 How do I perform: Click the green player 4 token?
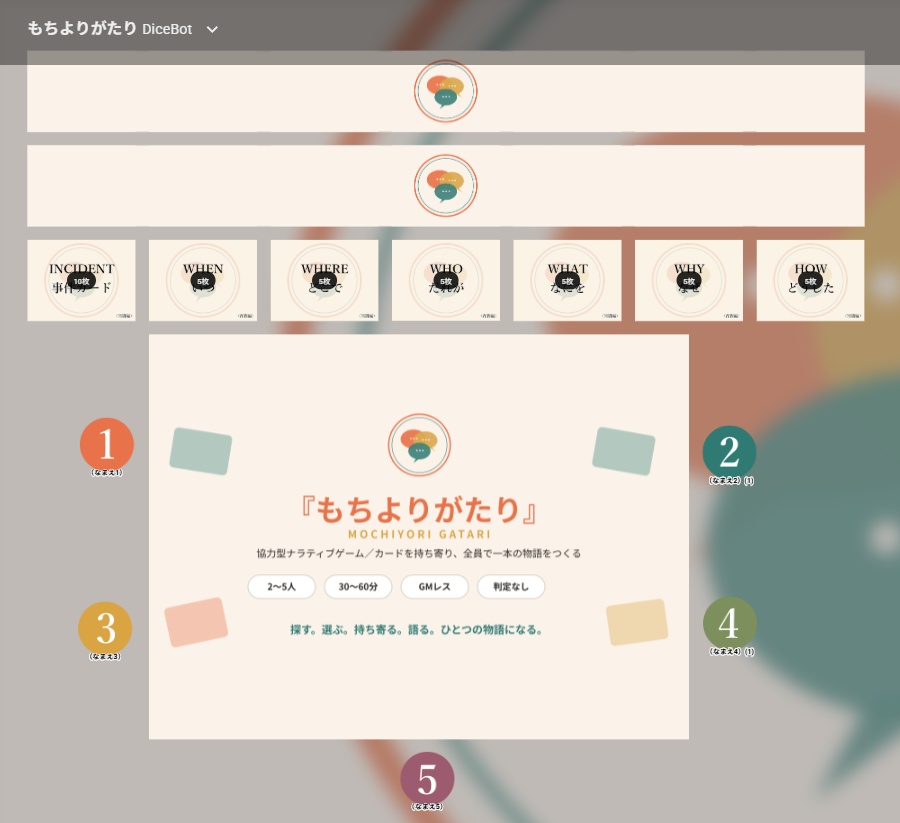coord(730,623)
